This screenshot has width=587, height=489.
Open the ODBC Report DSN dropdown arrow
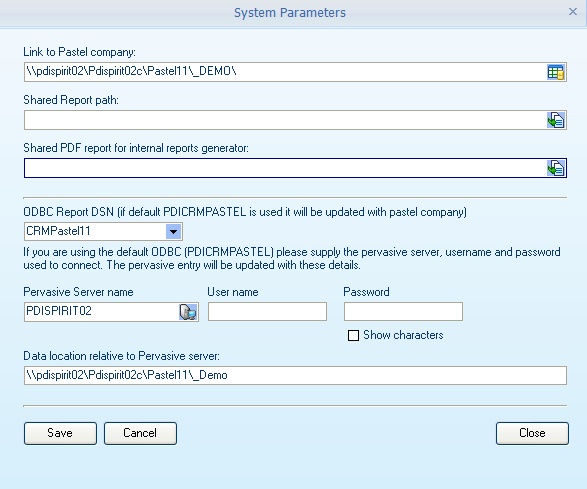point(173,231)
